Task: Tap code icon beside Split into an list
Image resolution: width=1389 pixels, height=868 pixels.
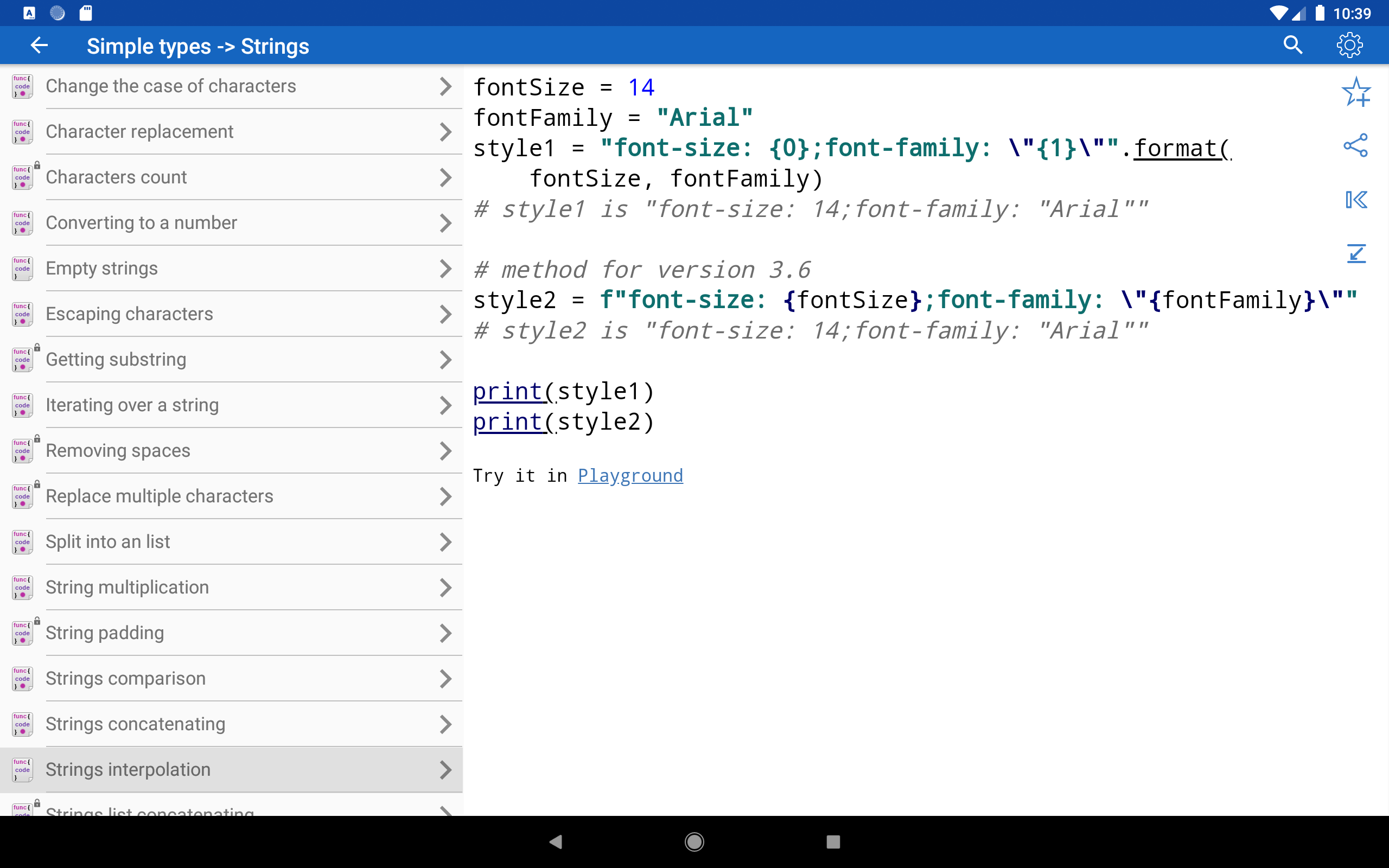Action: point(22,542)
